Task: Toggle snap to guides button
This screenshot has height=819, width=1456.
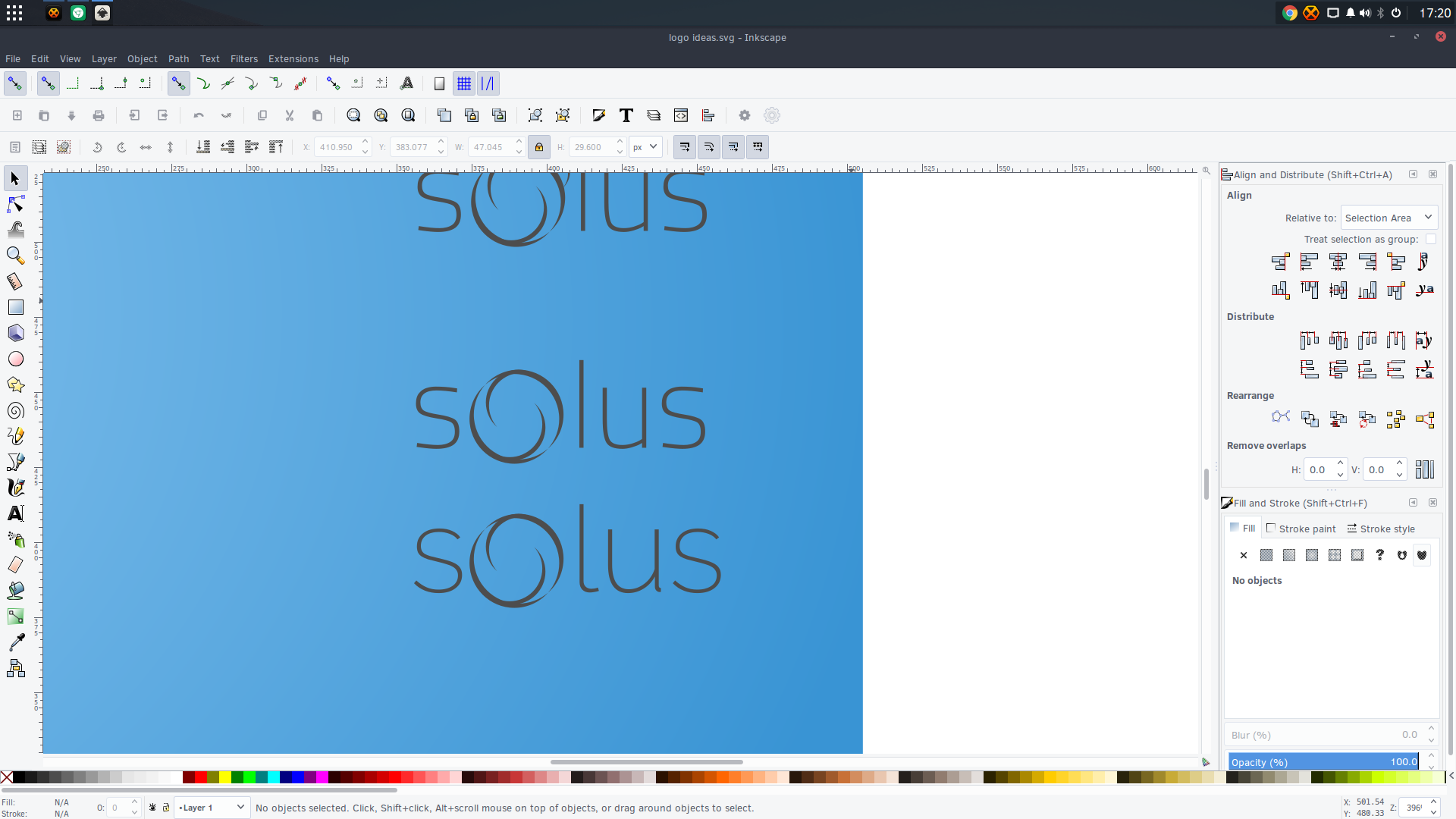Action: click(x=488, y=83)
